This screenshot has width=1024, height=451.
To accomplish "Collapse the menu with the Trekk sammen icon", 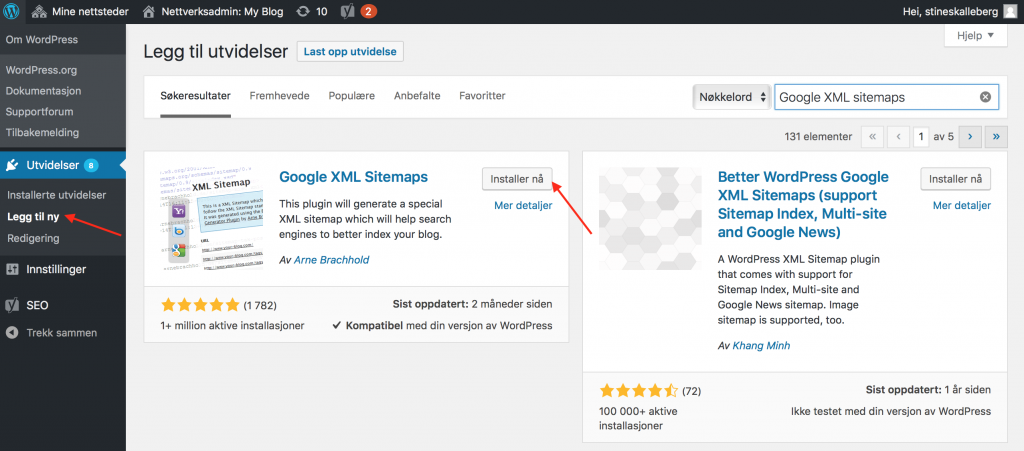I will 12,333.
